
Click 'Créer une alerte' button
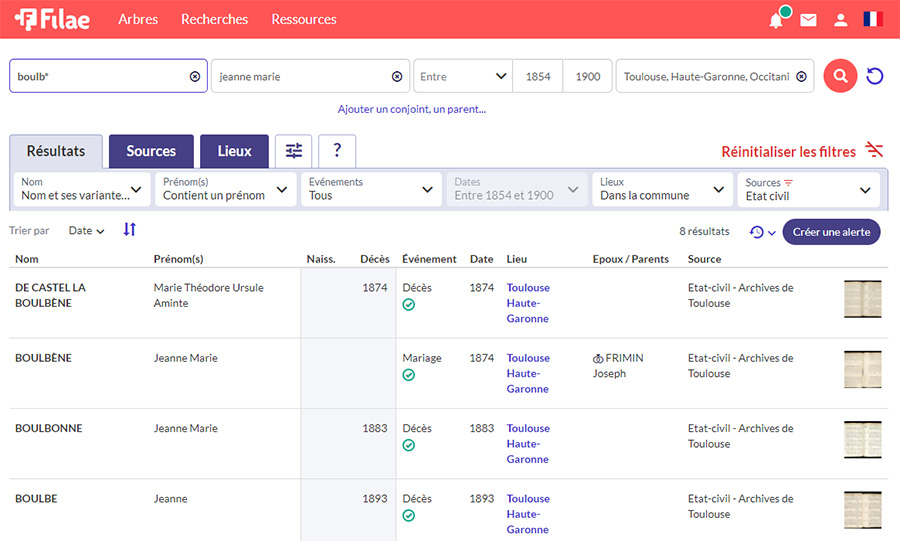point(831,231)
